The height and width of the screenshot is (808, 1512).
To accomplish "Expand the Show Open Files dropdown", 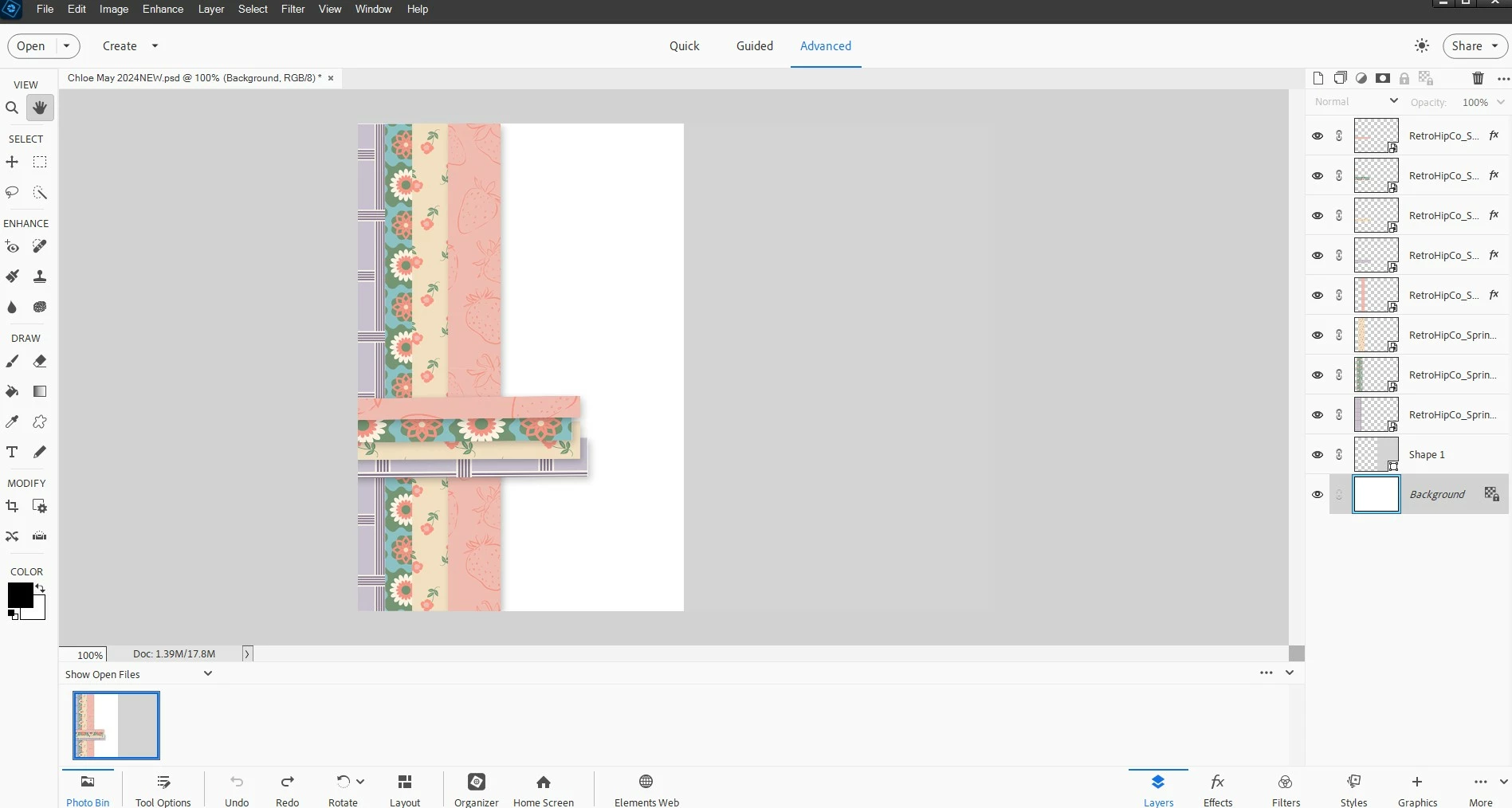I will (208, 673).
